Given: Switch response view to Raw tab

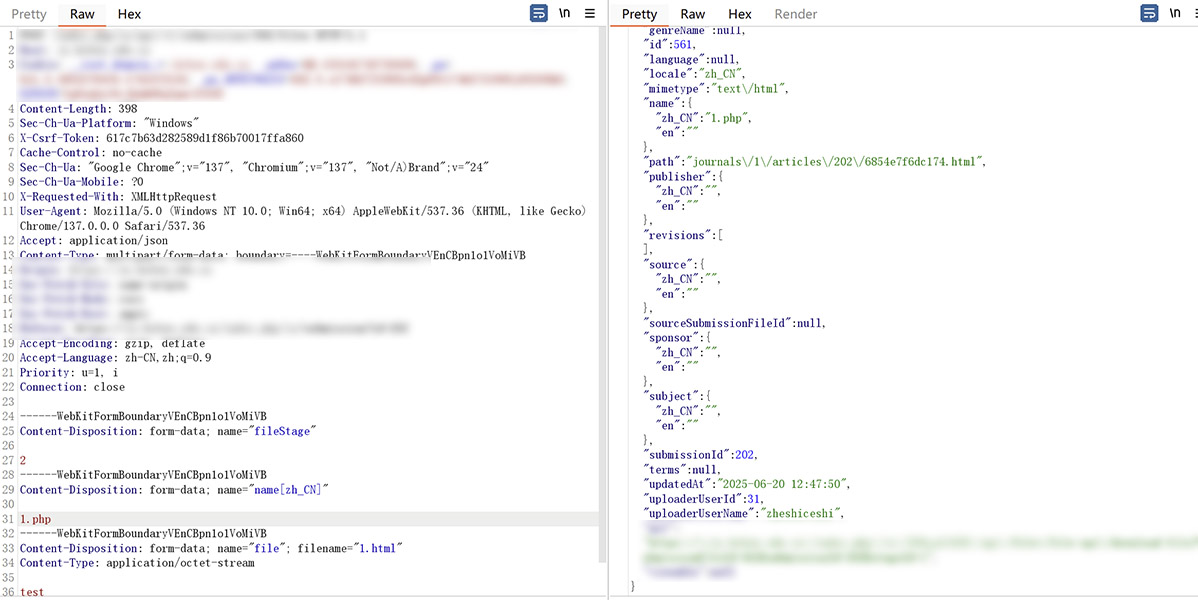Looking at the screenshot, I should click(692, 14).
